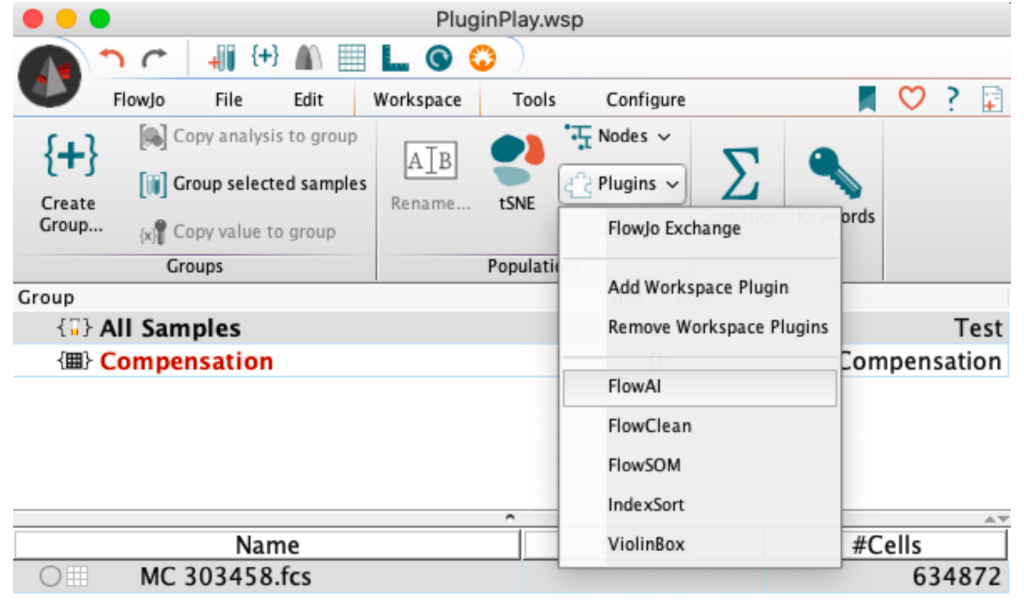Click the bookmark icon in ribbon

click(x=867, y=98)
